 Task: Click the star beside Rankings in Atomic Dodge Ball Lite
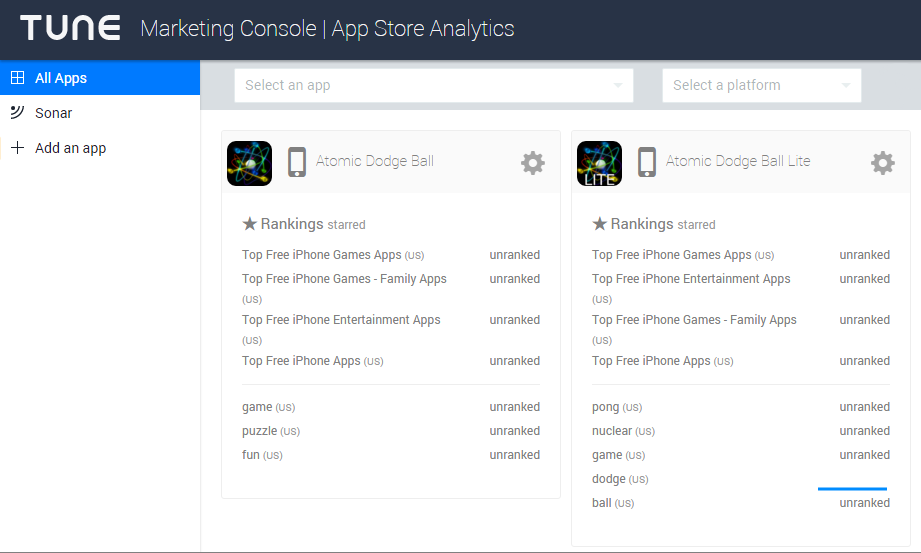[x=600, y=224]
